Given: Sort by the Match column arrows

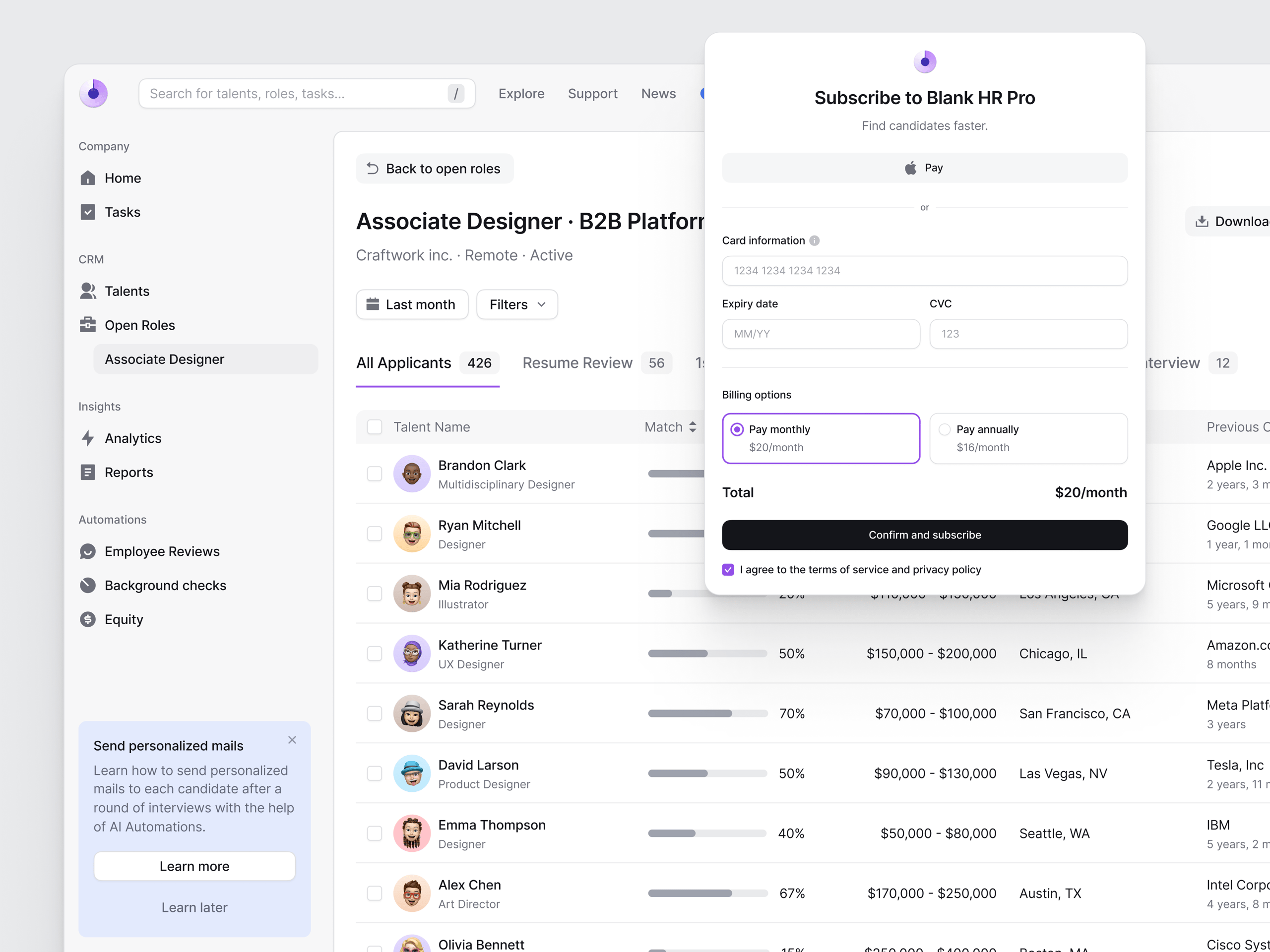Looking at the screenshot, I should click(x=693, y=427).
